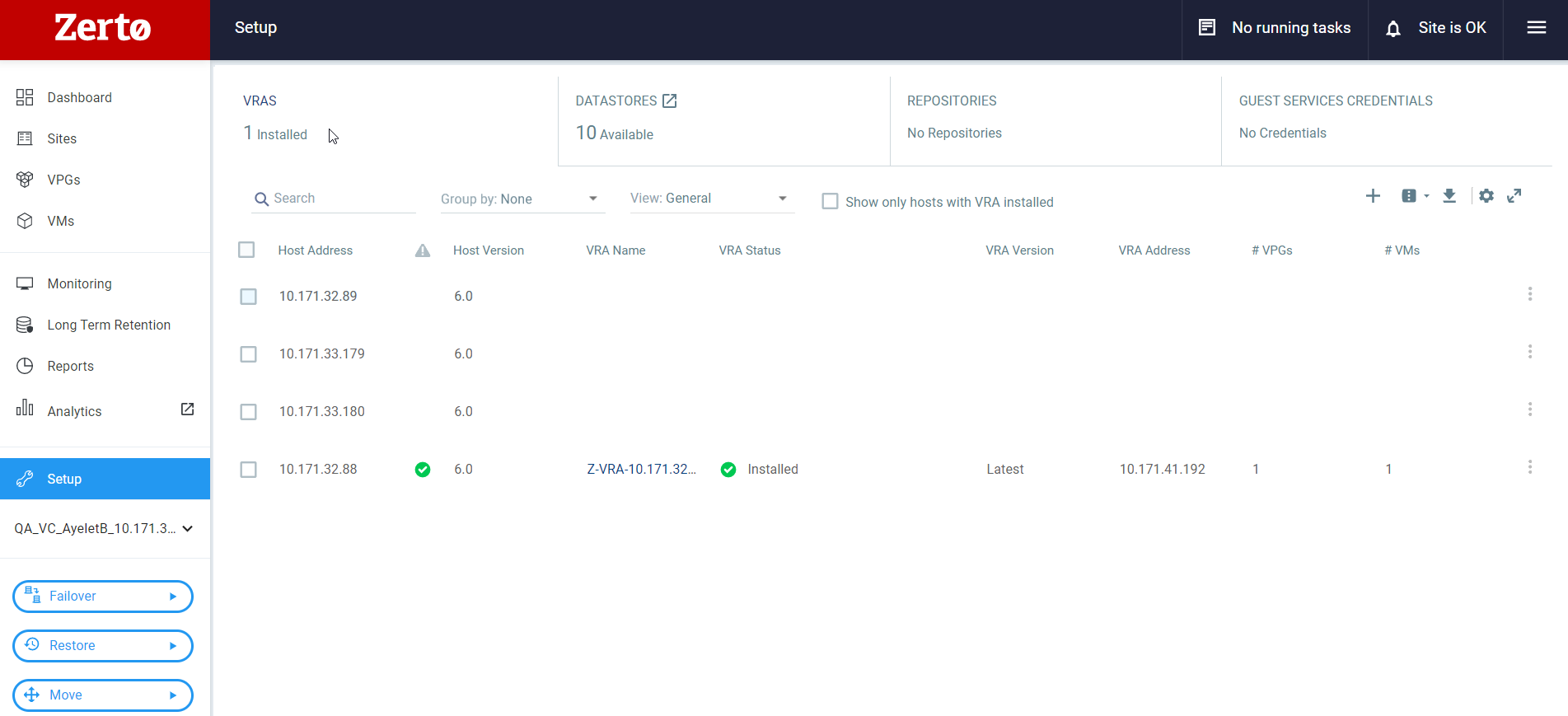Click the Move button

point(103,695)
